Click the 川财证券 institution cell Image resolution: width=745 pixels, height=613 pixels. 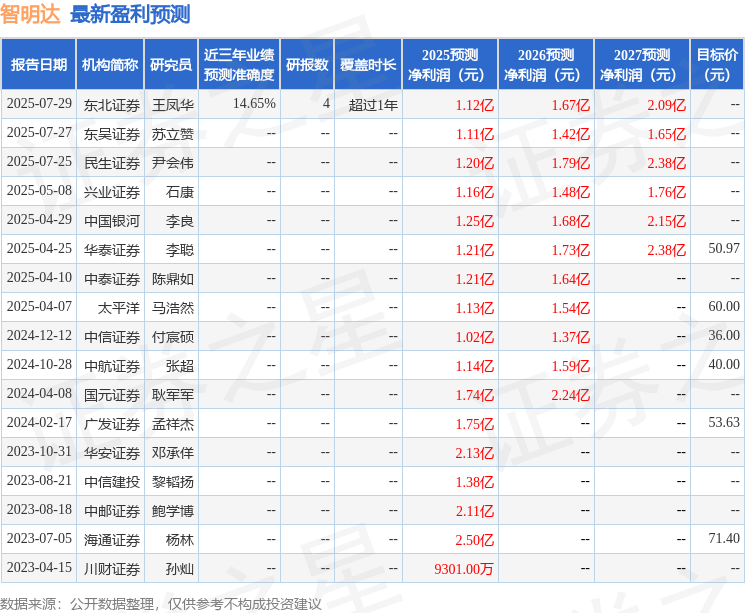(112, 569)
